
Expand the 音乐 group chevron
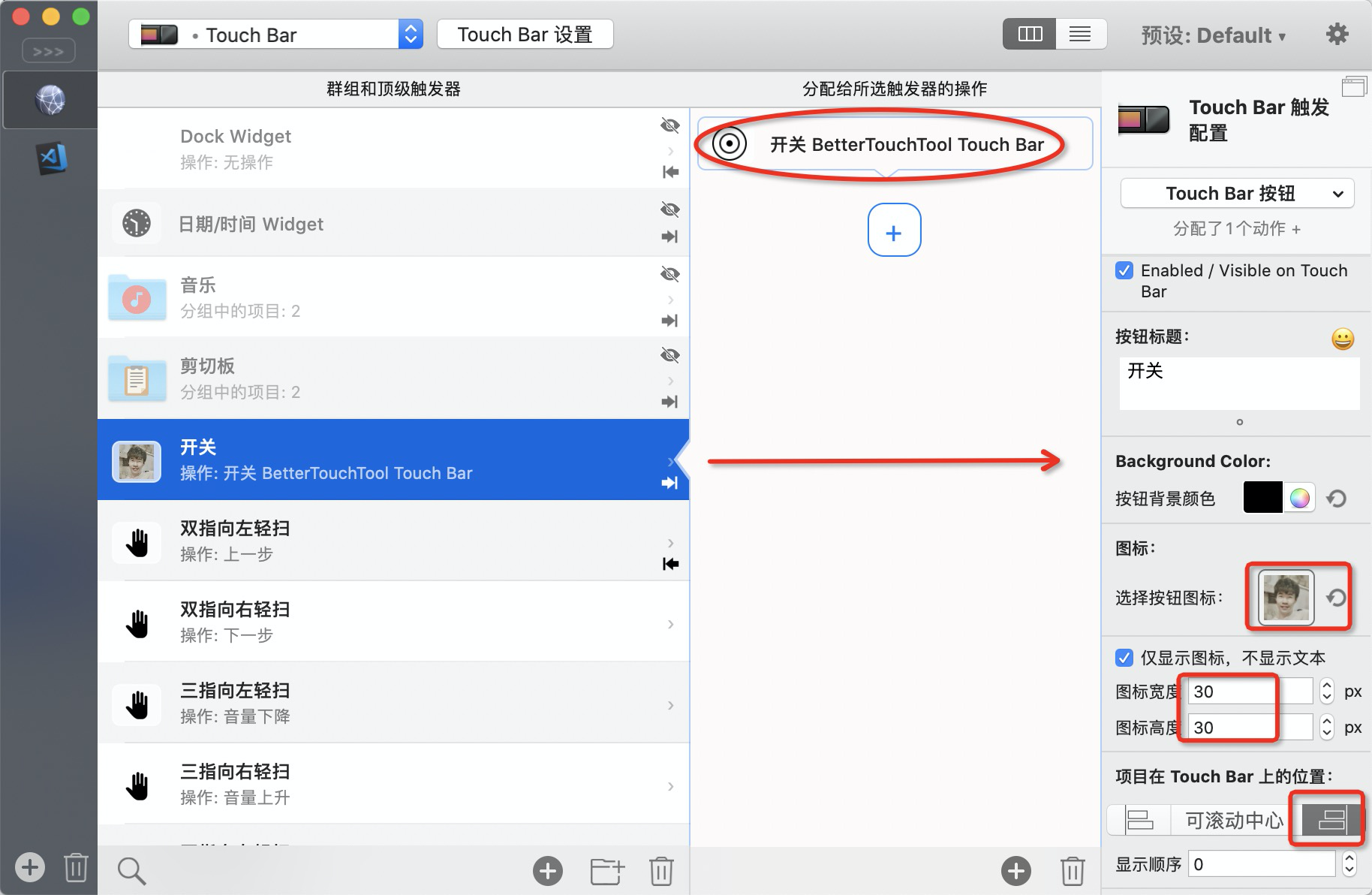(670, 299)
